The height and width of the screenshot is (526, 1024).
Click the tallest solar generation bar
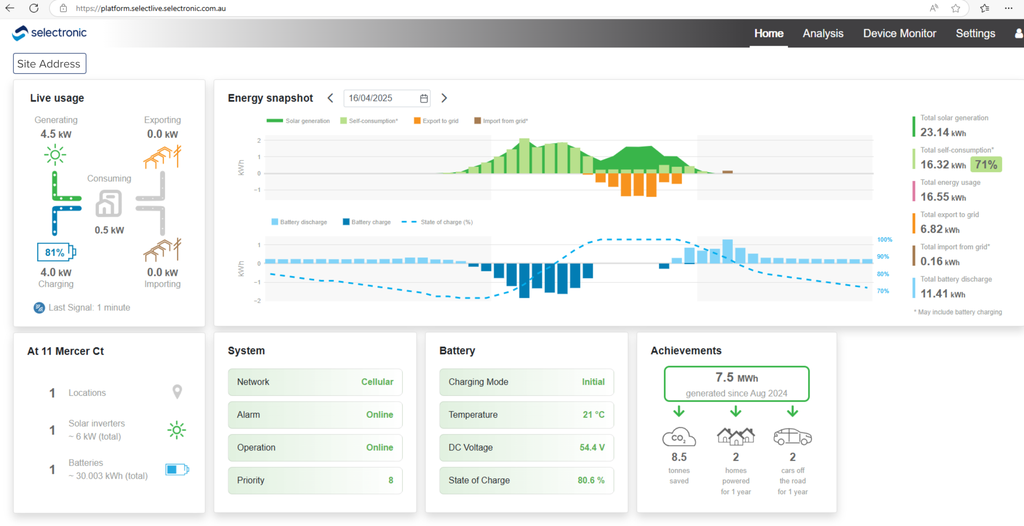(x=524, y=156)
